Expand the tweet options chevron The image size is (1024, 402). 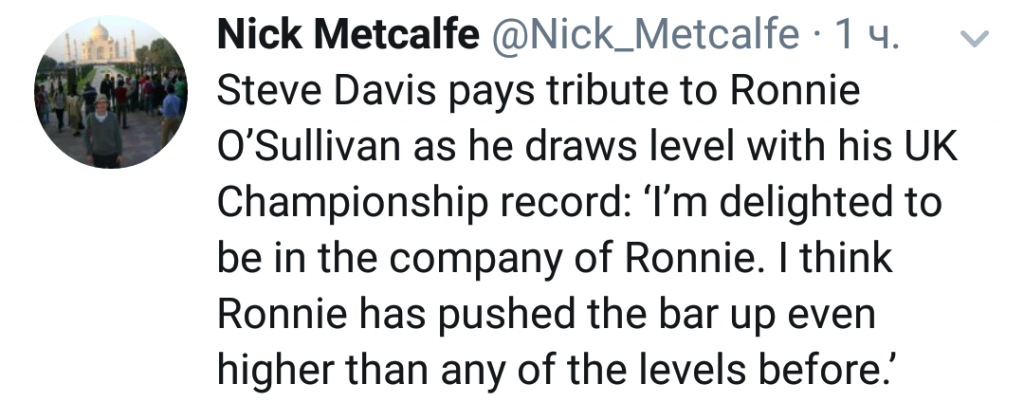(x=973, y=40)
